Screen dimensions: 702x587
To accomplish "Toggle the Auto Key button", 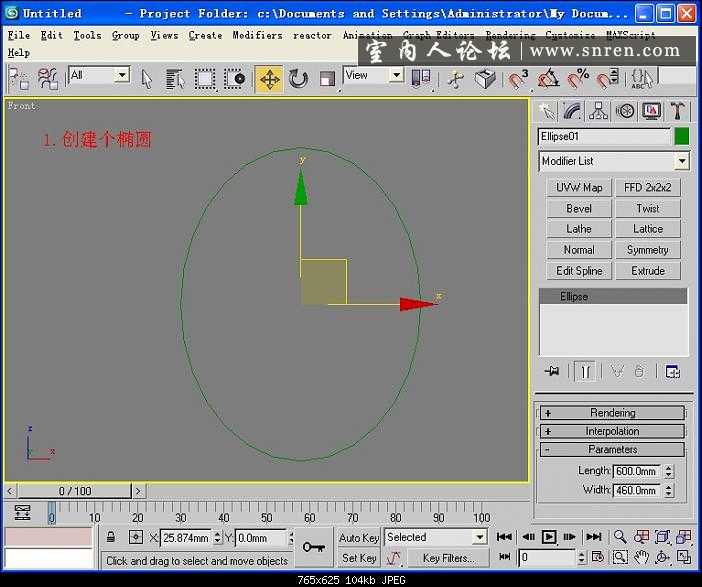I will point(359,538).
